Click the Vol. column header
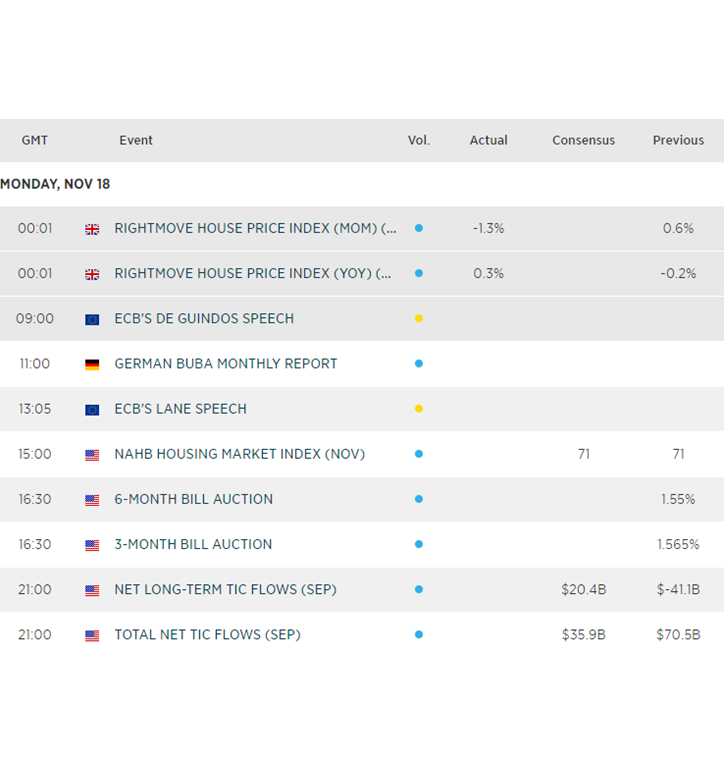The width and height of the screenshot is (724, 776). tap(419, 141)
